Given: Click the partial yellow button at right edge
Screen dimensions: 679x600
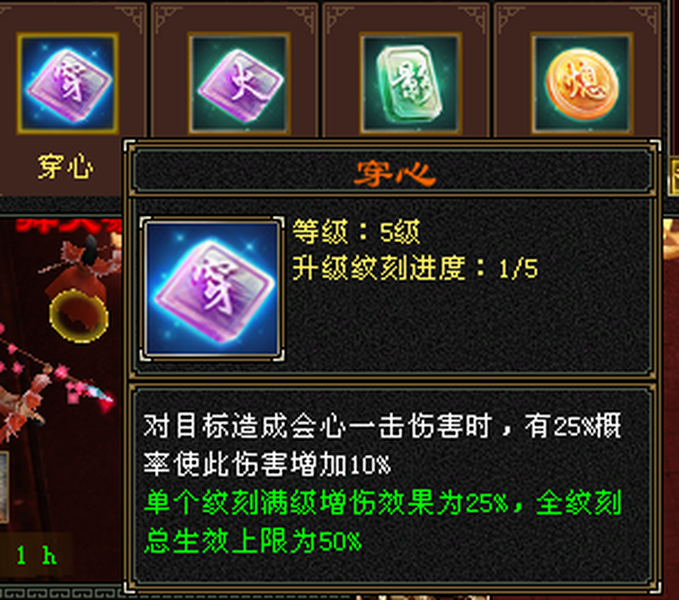Looking at the screenshot, I should pyautogui.click(x=674, y=177).
